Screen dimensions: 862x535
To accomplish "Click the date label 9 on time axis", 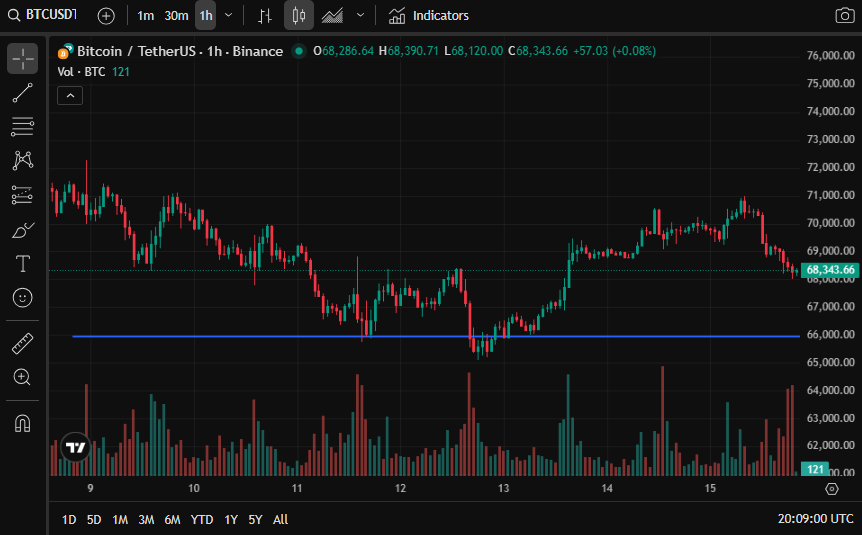I will pyautogui.click(x=90, y=488).
